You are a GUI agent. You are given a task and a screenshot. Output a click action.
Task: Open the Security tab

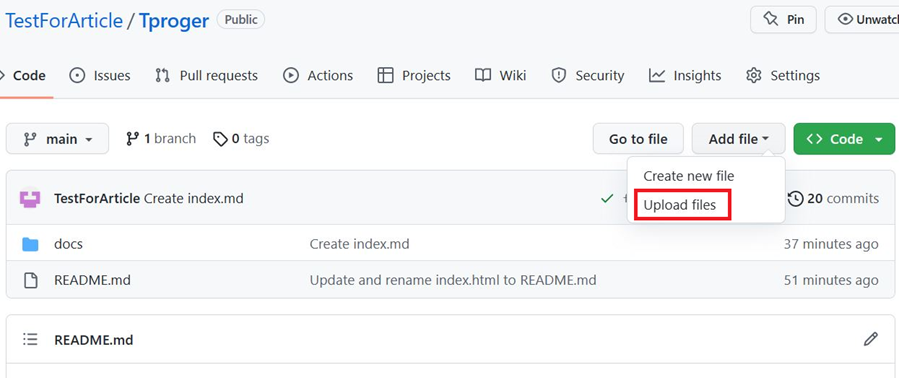point(588,76)
